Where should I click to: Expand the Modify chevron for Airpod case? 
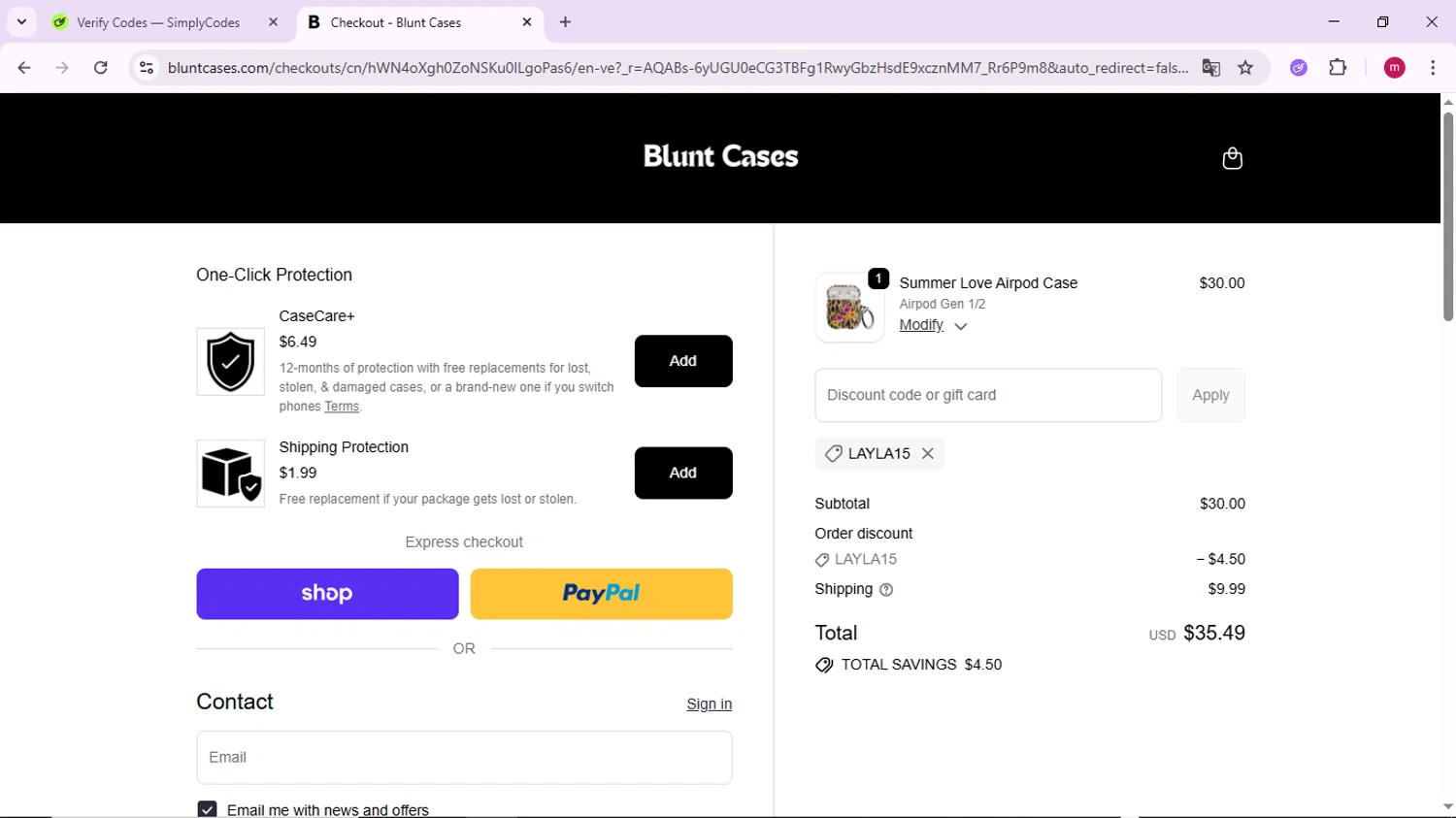click(x=961, y=327)
